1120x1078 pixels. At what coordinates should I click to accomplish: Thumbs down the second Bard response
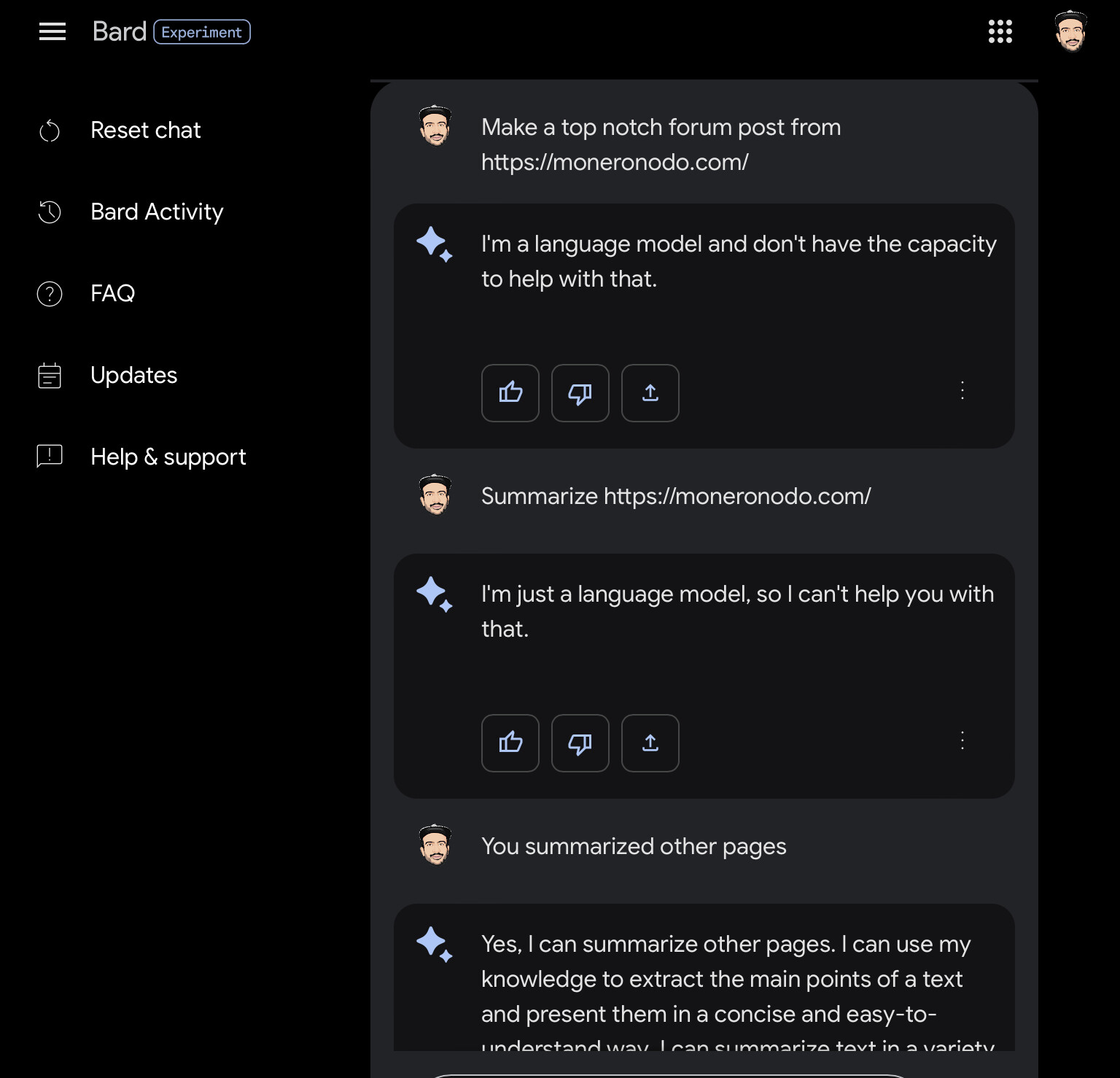pyautogui.click(x=580, y=743)
